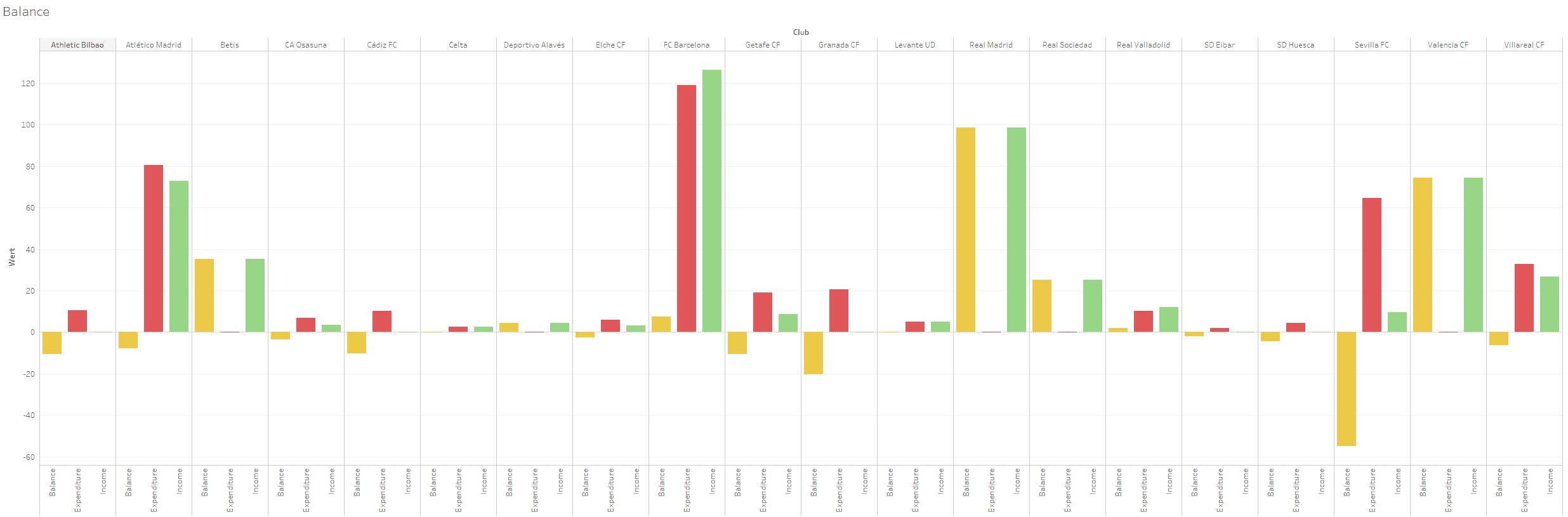
Task: Select Villareal CF's negative Balance bar
Action: pos(1499,339)
